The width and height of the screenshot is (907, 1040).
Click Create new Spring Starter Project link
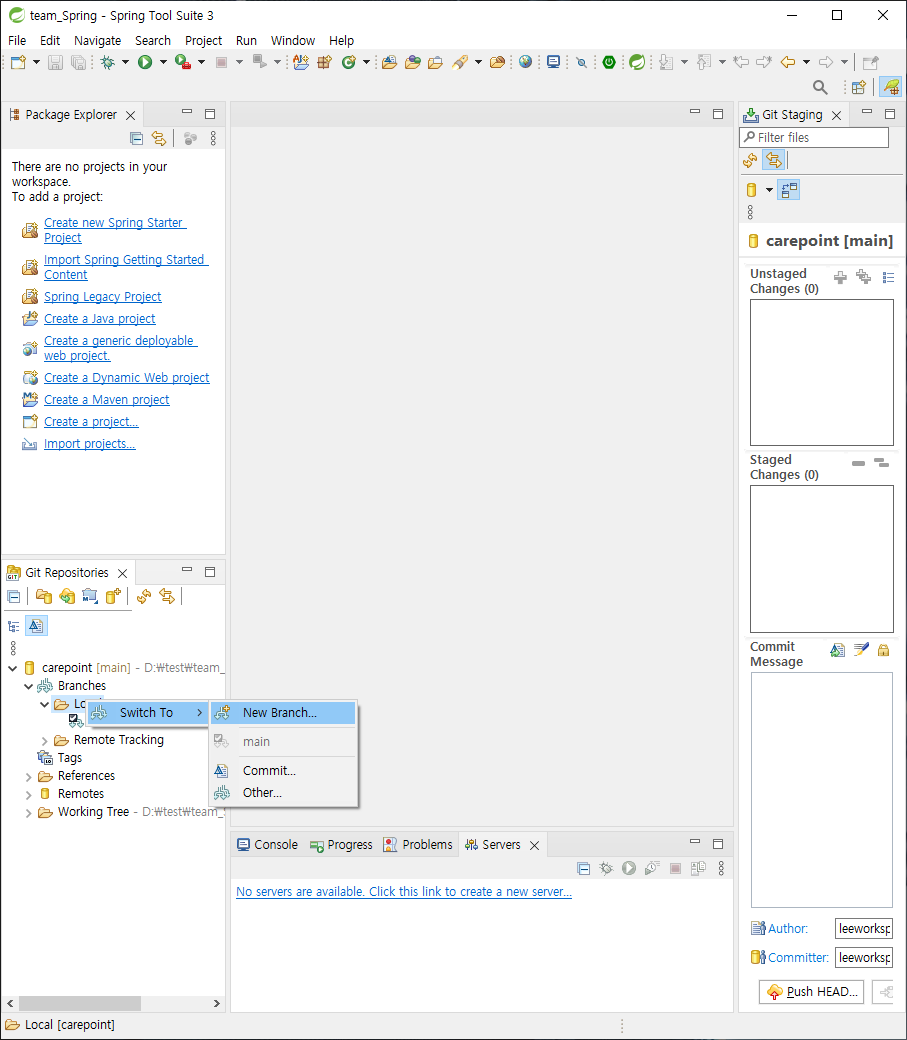115,230
